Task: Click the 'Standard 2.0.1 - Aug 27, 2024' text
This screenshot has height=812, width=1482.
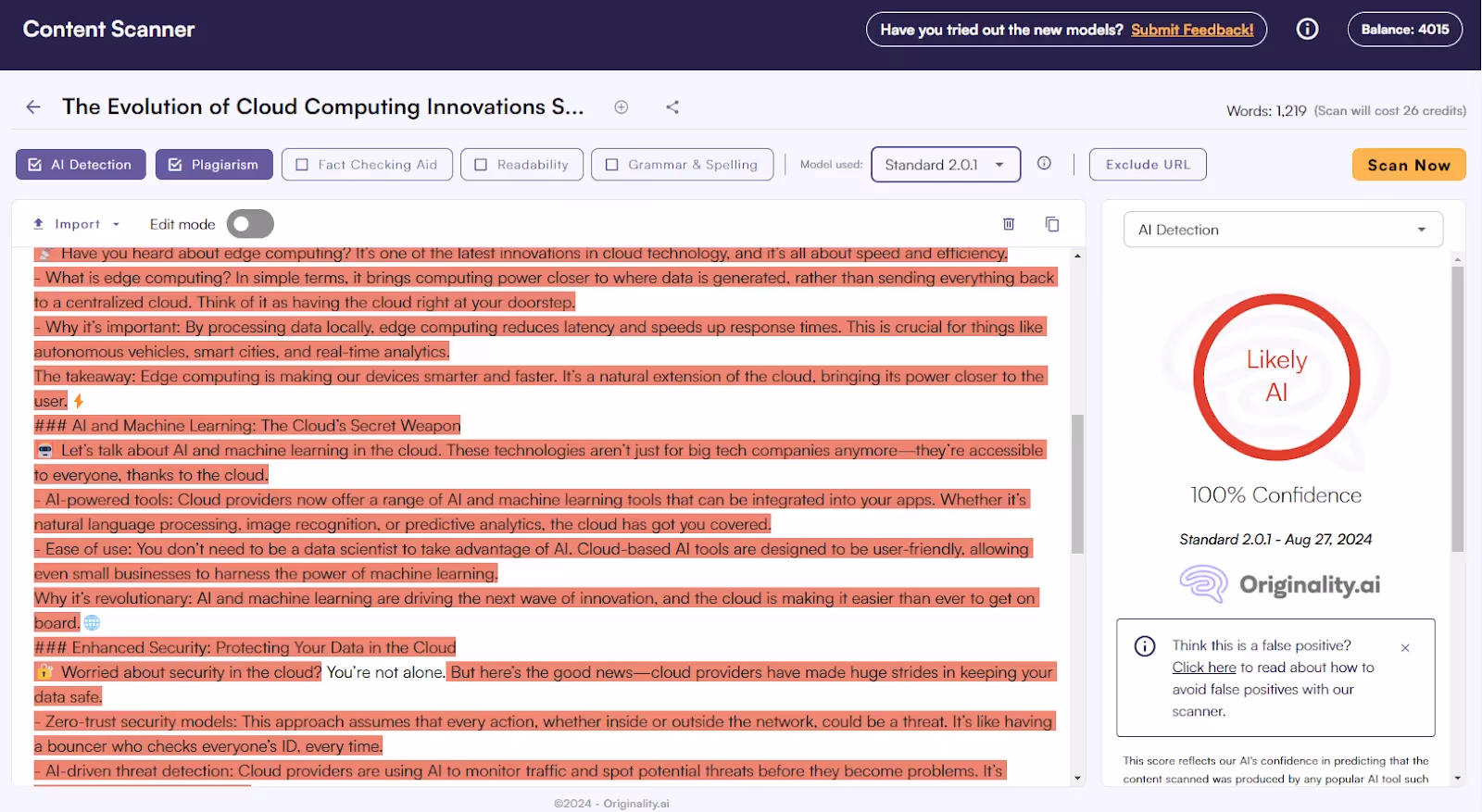Action: click(x=1275, y=539)
